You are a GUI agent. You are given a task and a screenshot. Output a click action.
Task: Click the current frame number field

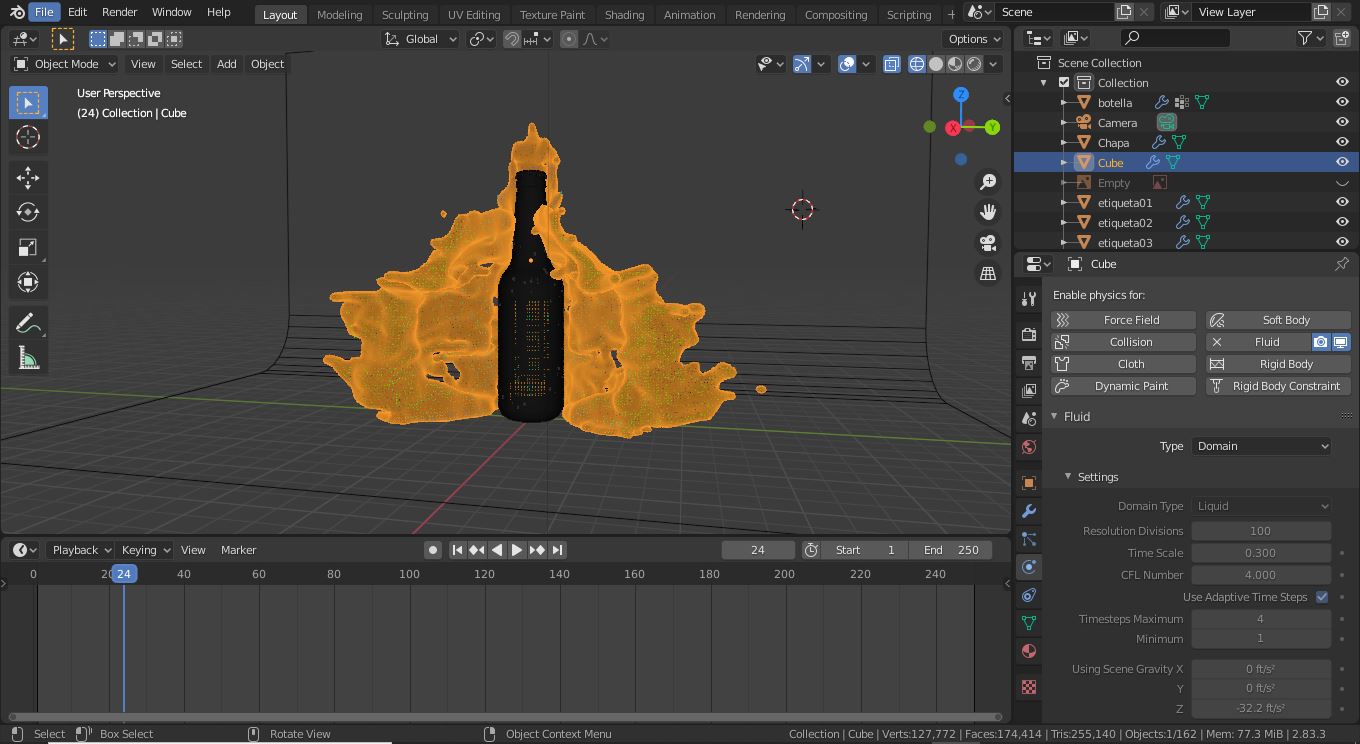[x=758, y=550]
